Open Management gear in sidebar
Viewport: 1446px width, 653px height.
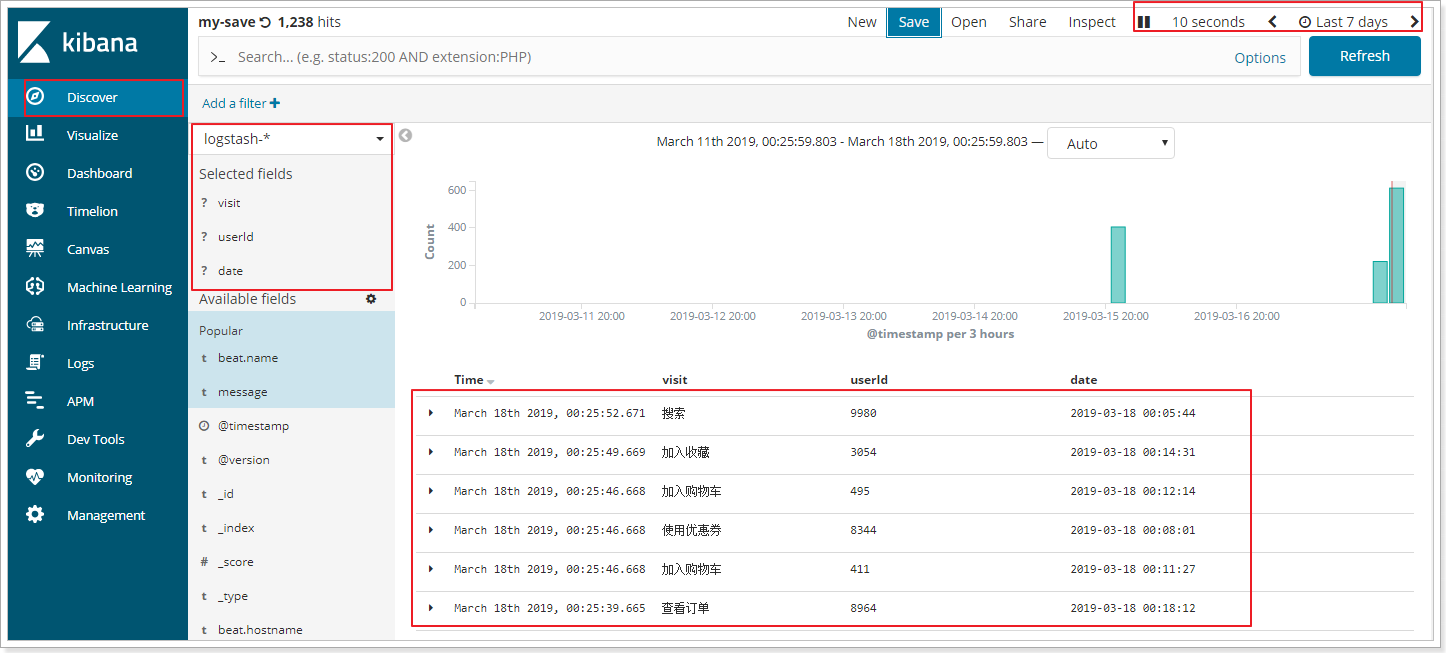[x=35, y=514]
